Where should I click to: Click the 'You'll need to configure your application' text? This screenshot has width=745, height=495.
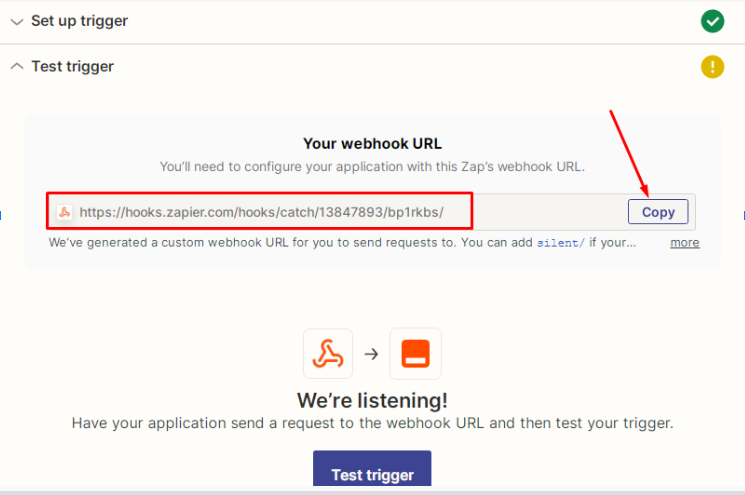point(372,167)
